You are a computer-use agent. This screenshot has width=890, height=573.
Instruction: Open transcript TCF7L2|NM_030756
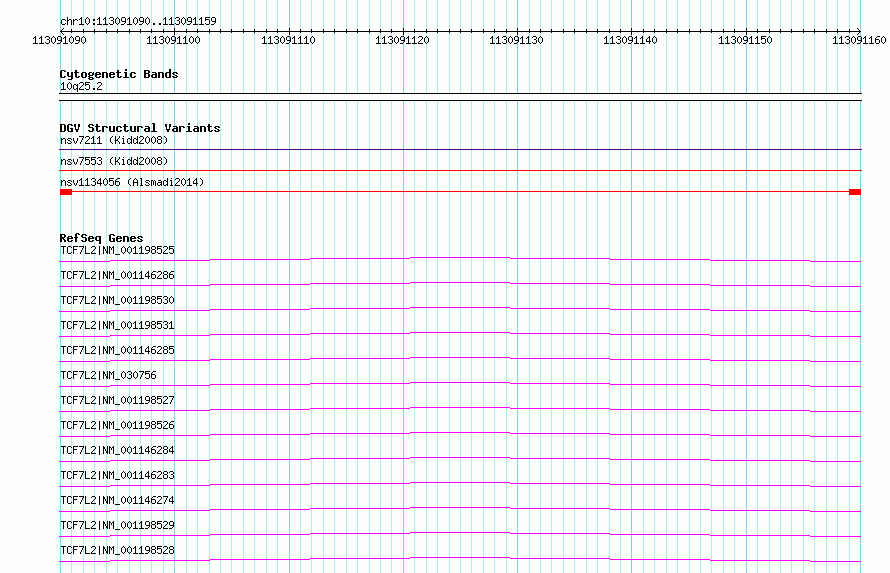coord(108,375)
